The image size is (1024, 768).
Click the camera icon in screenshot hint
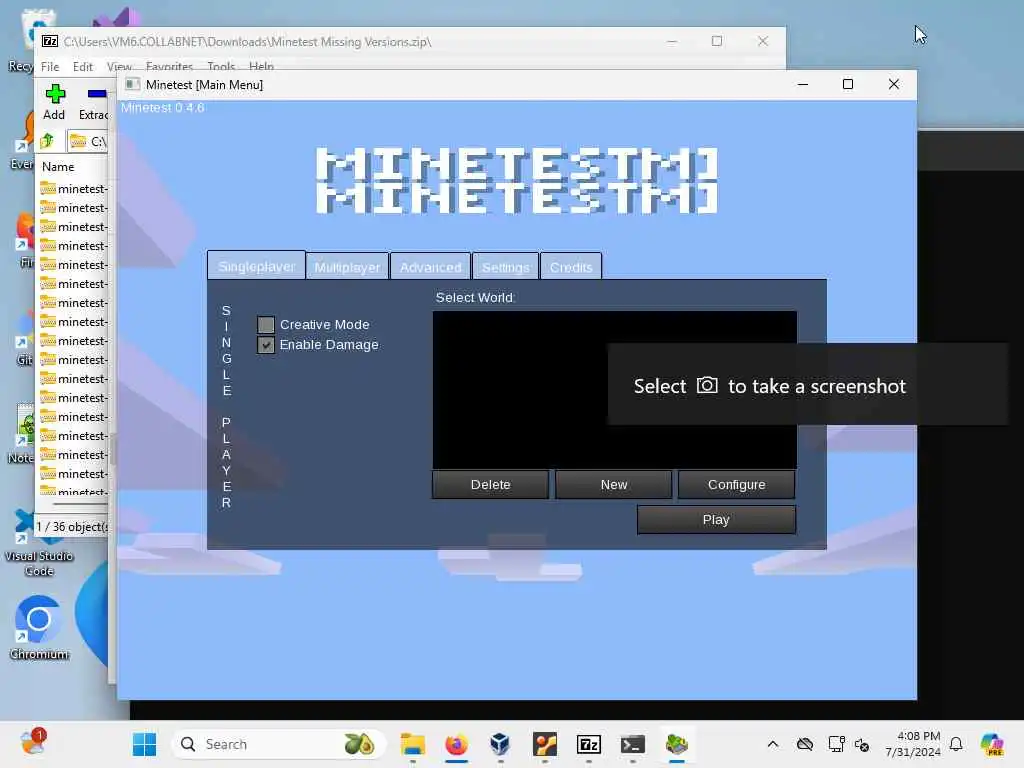tap(707, 385)
